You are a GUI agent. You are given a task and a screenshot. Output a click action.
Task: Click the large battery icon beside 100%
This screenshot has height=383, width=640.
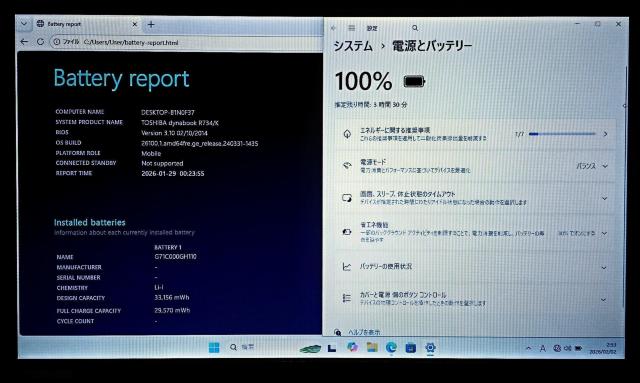[414, 82]
